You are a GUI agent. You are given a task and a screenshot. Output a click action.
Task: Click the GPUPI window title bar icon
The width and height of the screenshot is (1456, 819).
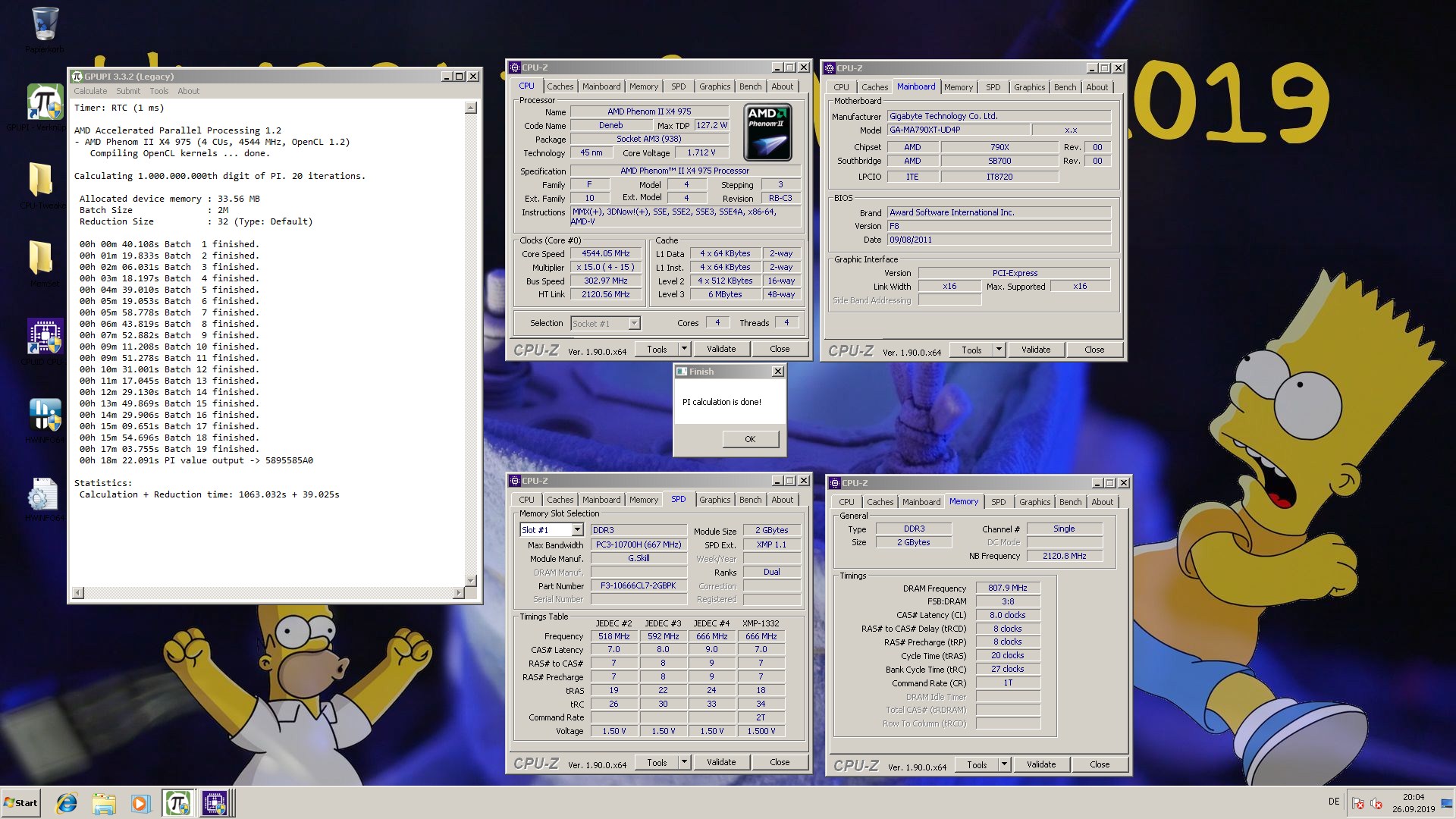[77, 77]
